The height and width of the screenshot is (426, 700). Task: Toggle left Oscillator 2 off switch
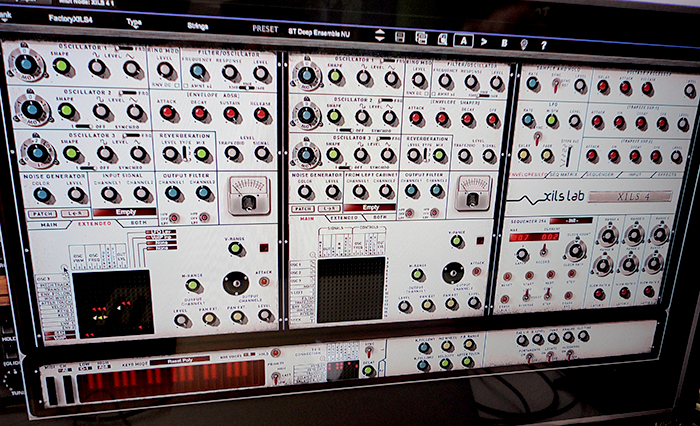tap(86, 127)
